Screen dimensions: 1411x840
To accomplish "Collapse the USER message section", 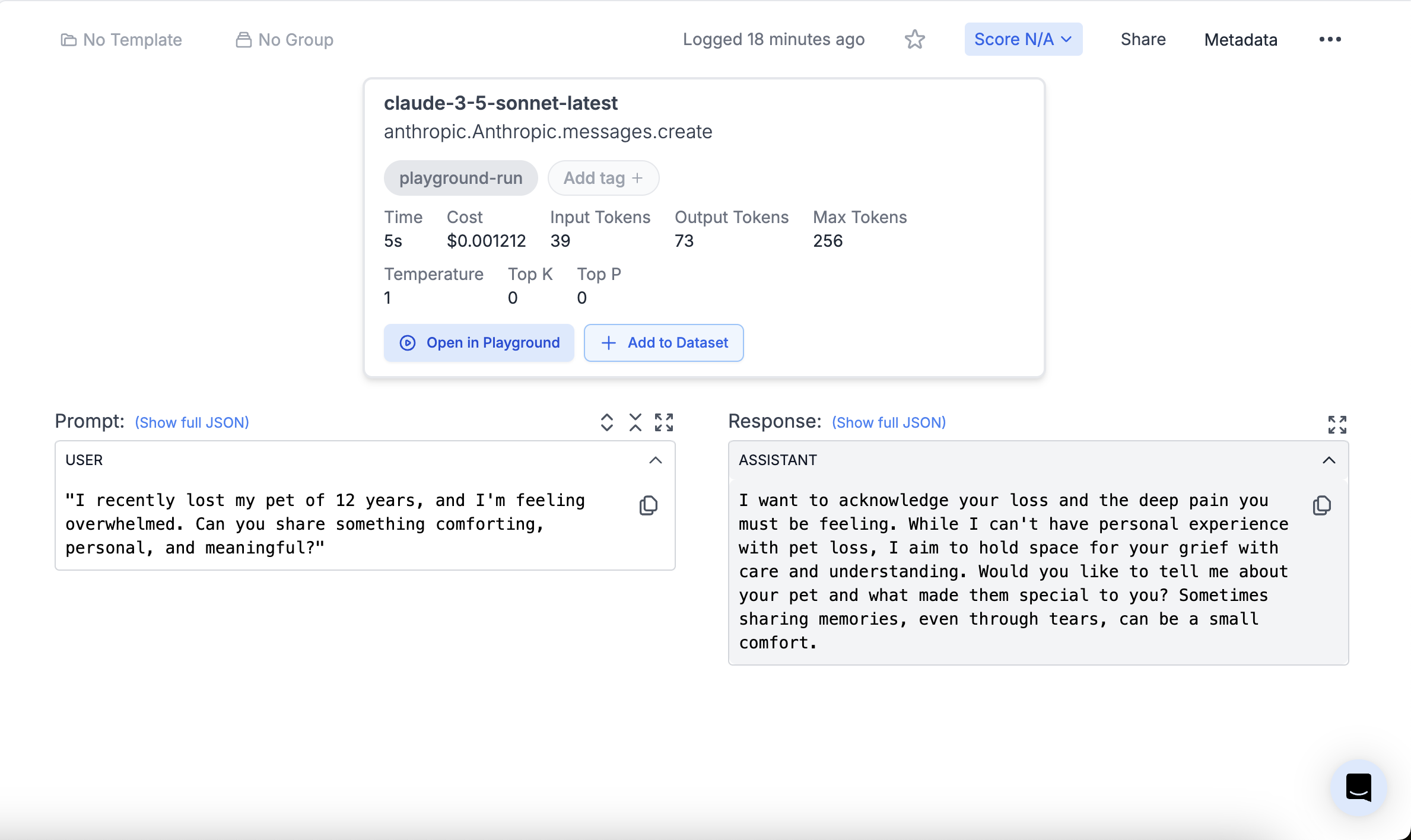I will click(655, 460).
